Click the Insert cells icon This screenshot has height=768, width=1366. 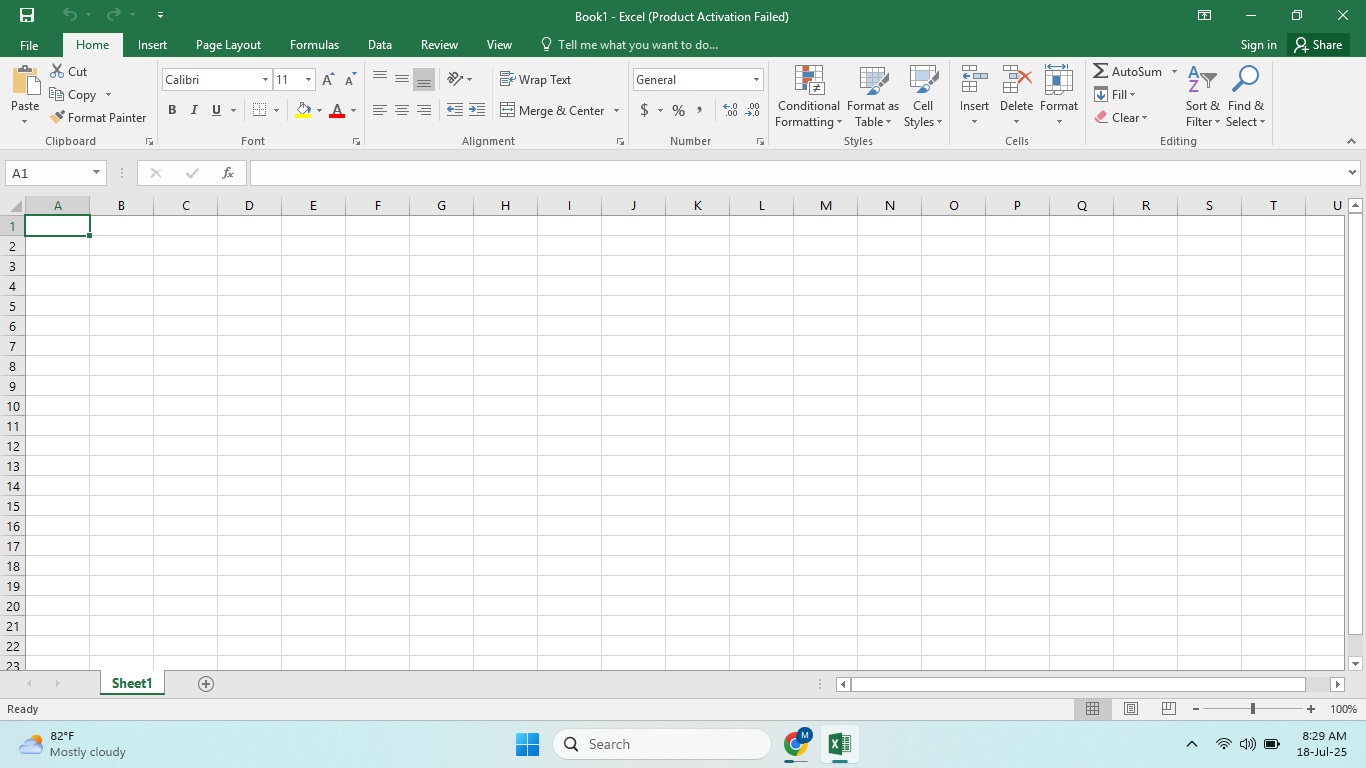(x=974, y=80)
